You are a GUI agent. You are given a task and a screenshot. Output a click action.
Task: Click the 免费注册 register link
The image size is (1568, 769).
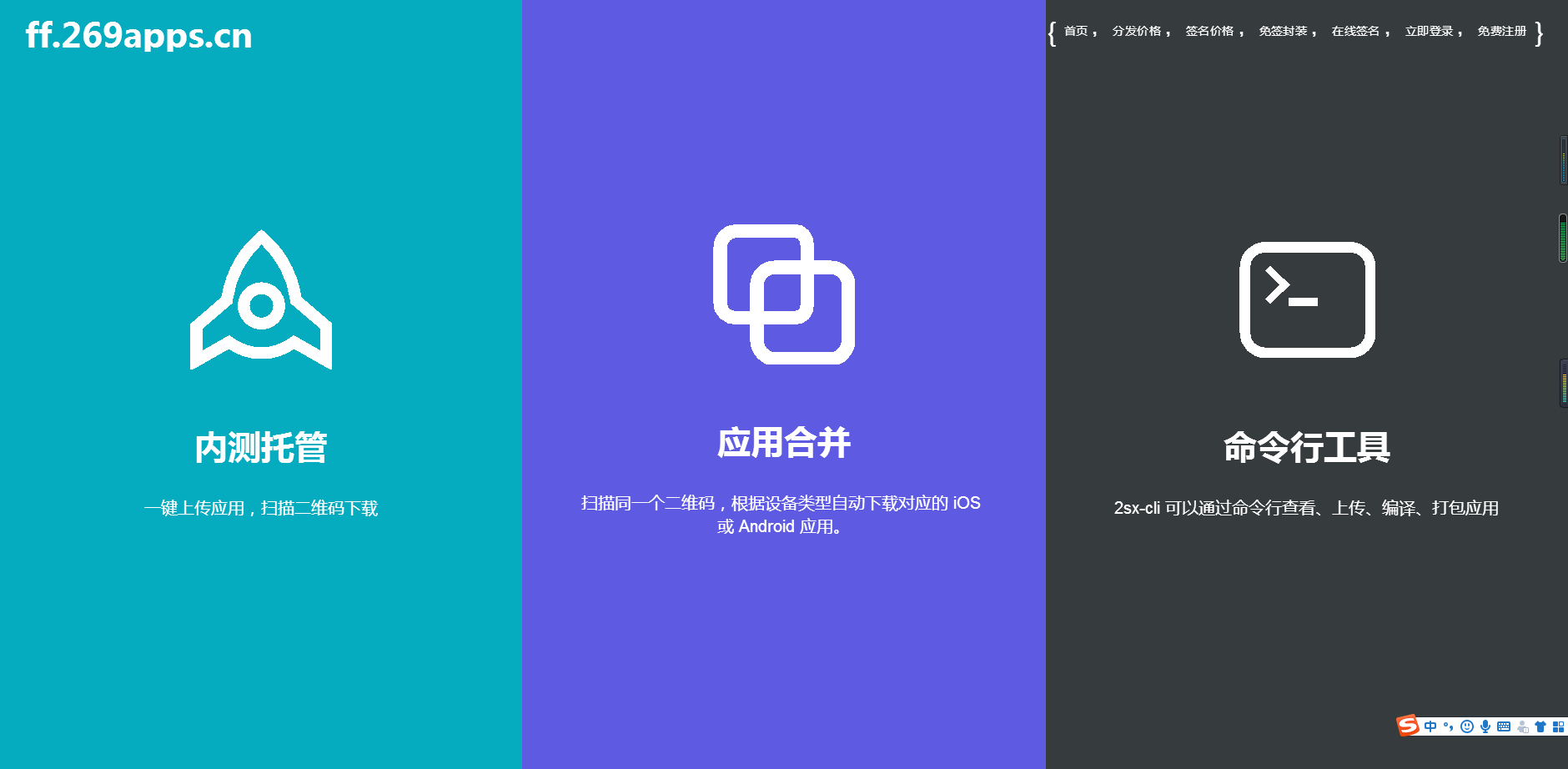[x=1501, y=32]
